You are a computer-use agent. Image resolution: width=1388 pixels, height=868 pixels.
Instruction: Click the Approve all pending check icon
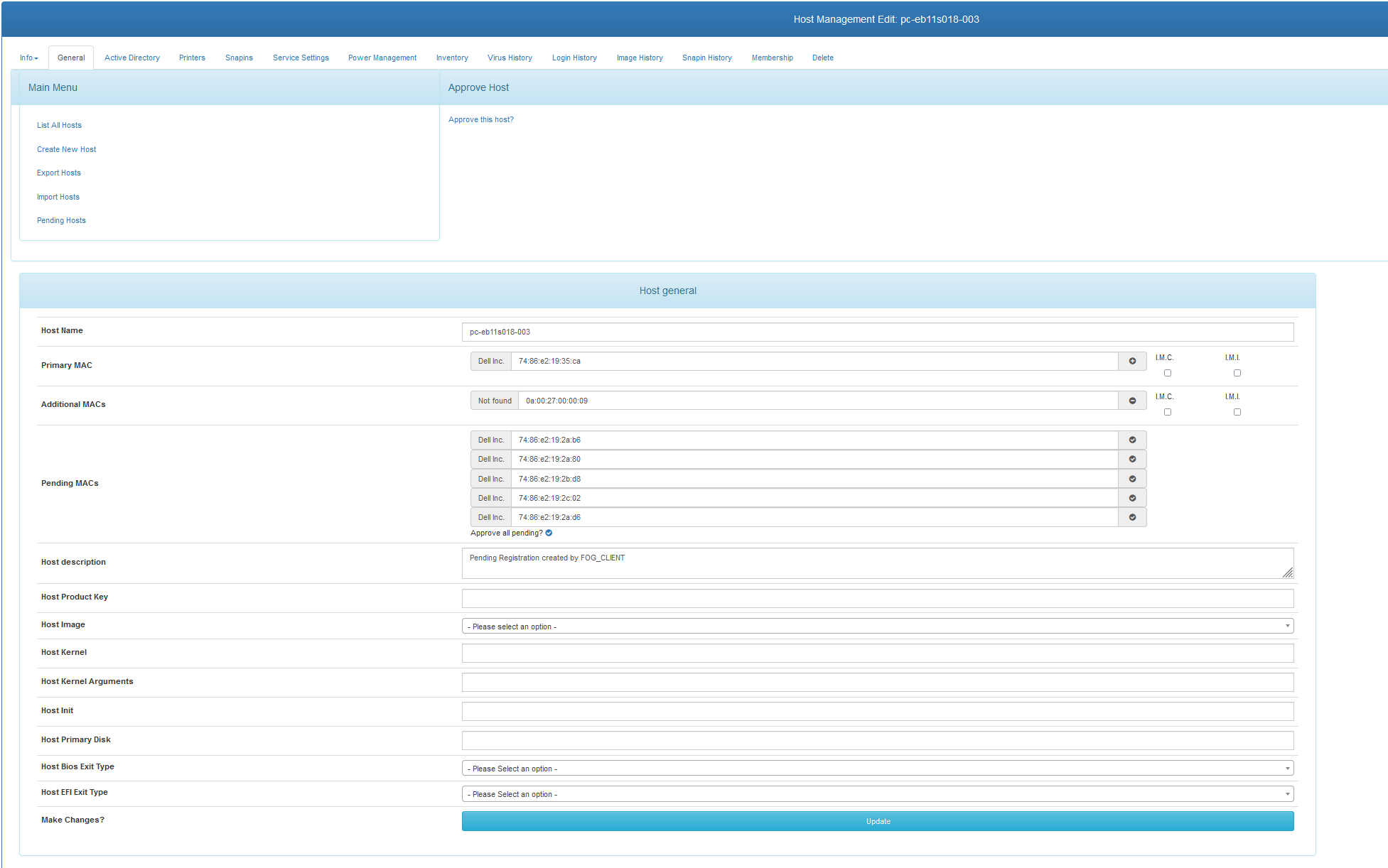pos(549,533)
